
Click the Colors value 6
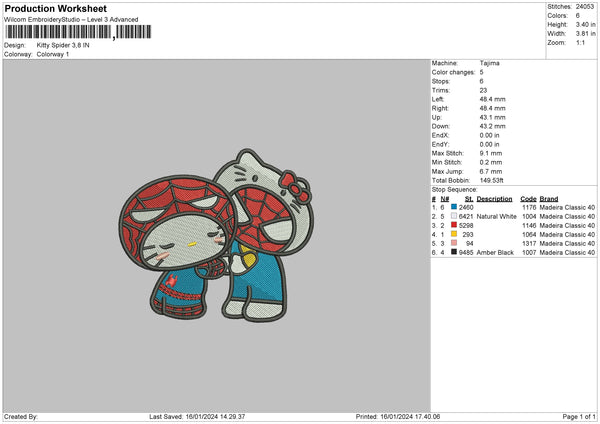(x=578, y=16)
